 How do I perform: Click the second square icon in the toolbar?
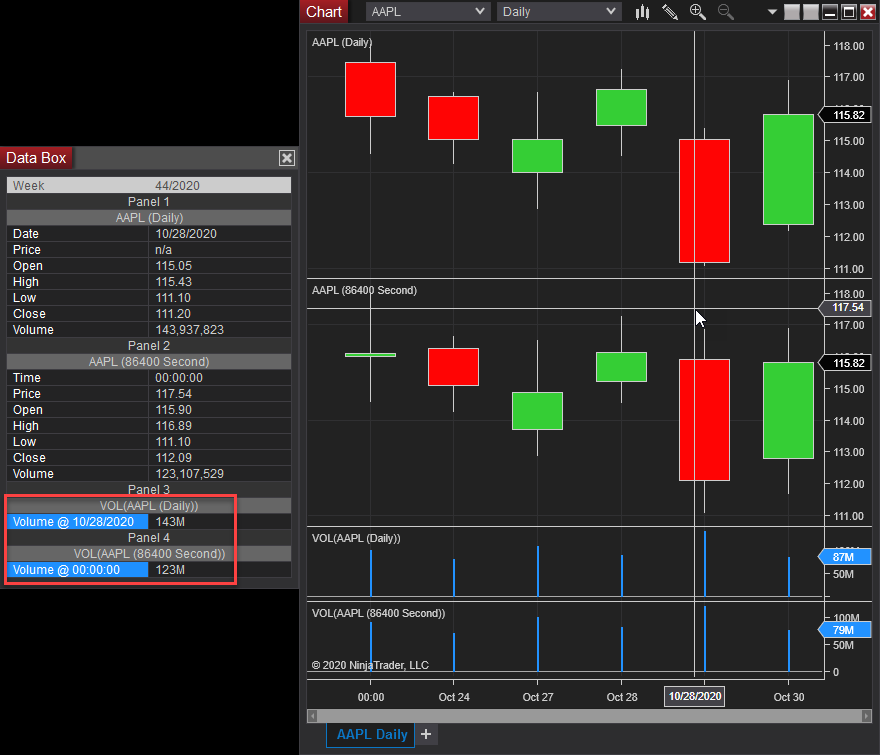(809, 12)
